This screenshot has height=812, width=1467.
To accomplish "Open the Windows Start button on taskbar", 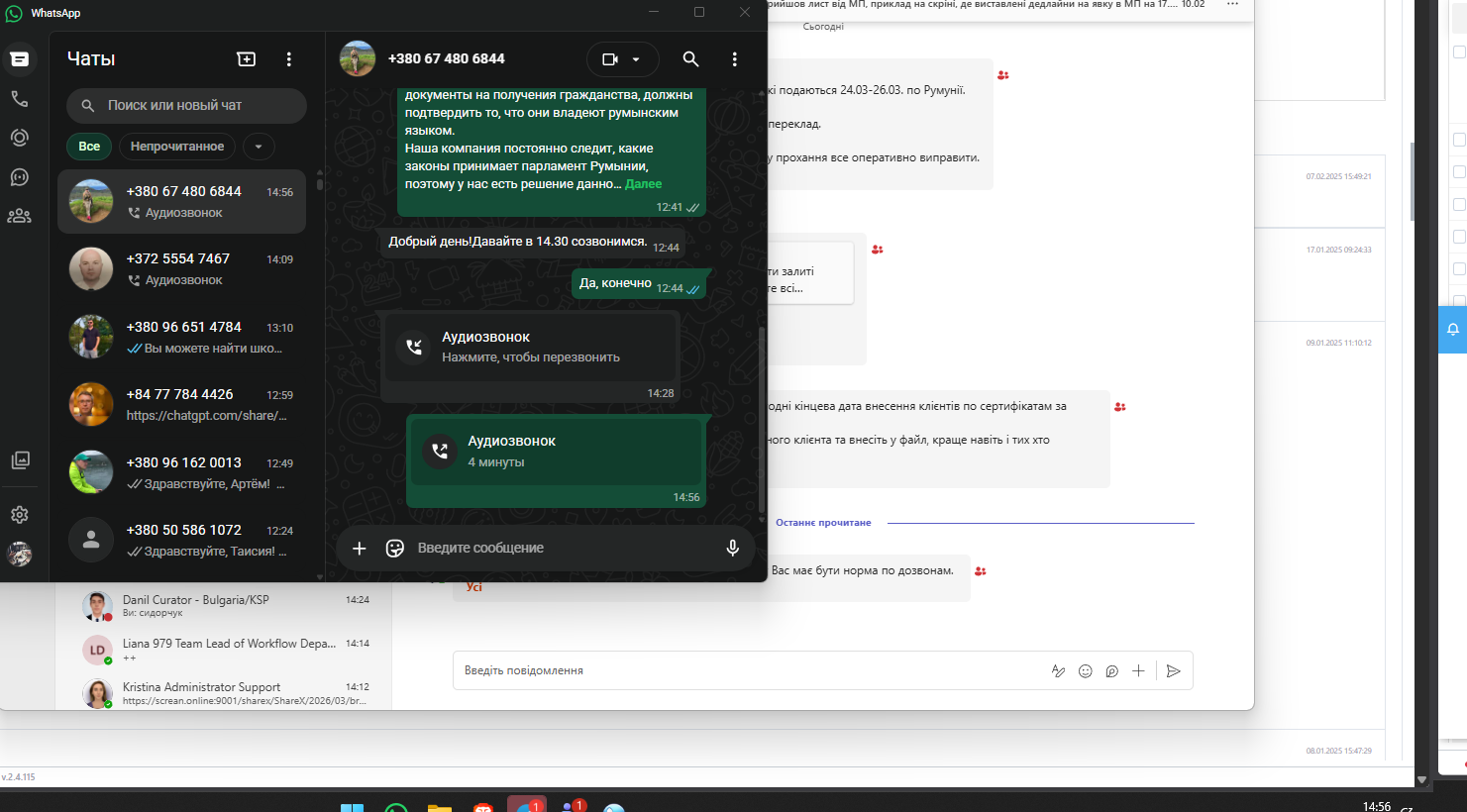I will pos(352,806).
